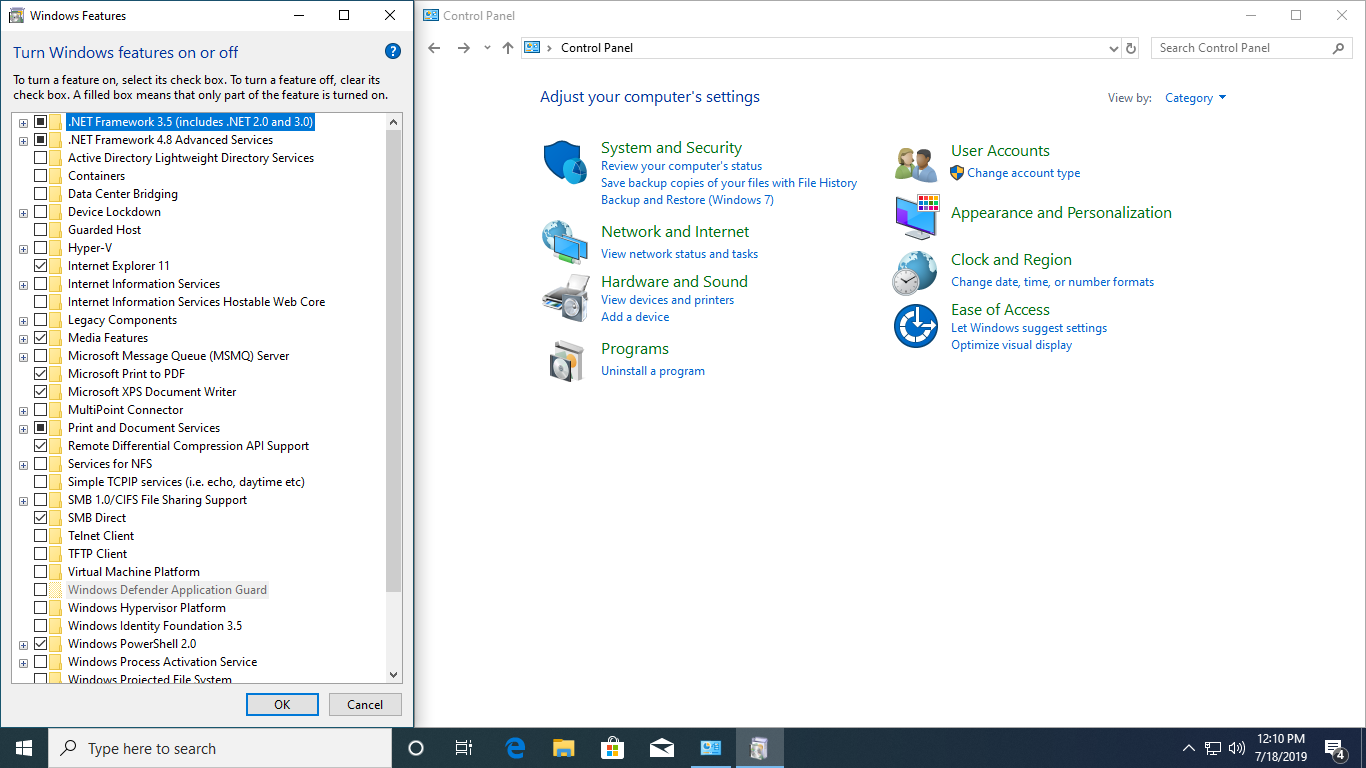The image size is (1366, 768).
Task: Click the volume speaker tray icon
Action: pos(1237,748)
